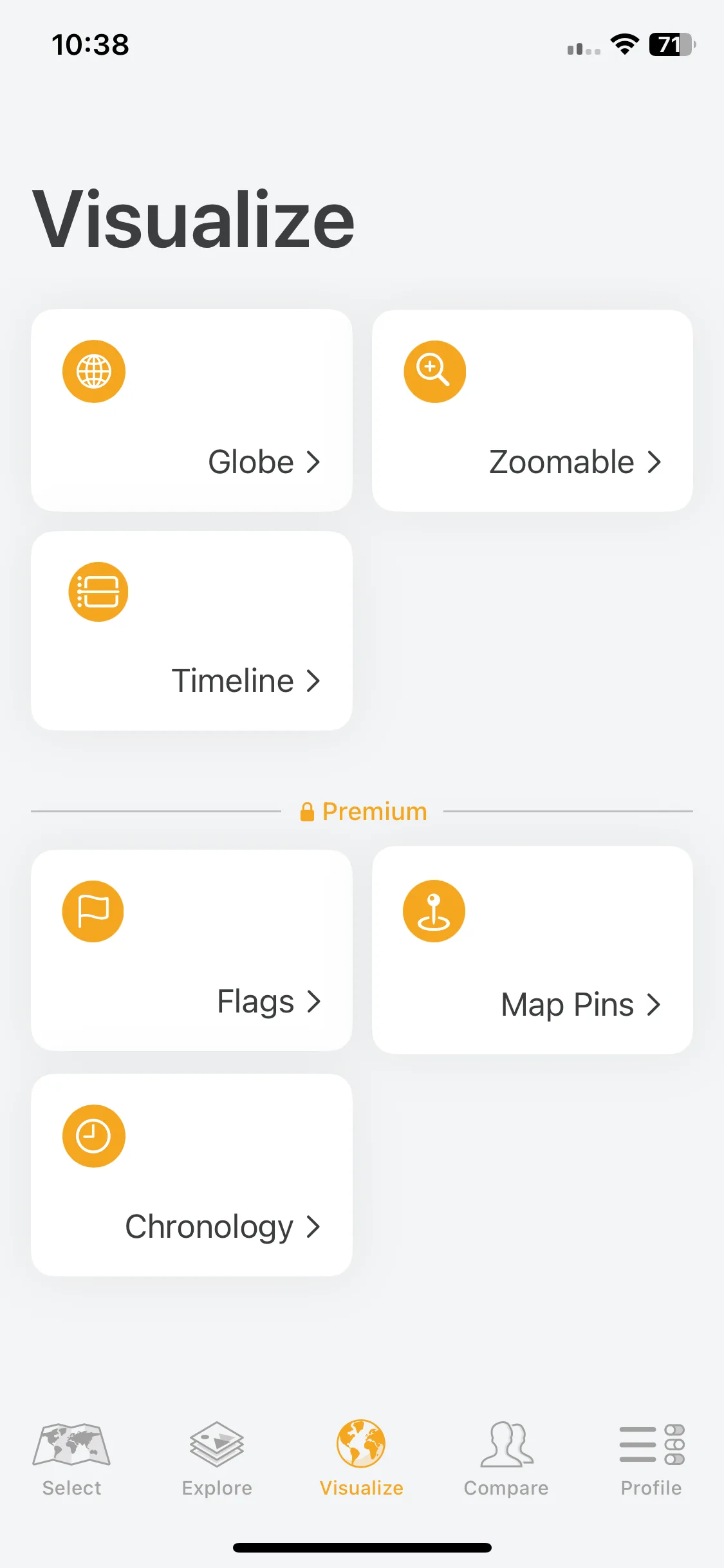Open the chevron next to Zoomable

coord(654,462)
